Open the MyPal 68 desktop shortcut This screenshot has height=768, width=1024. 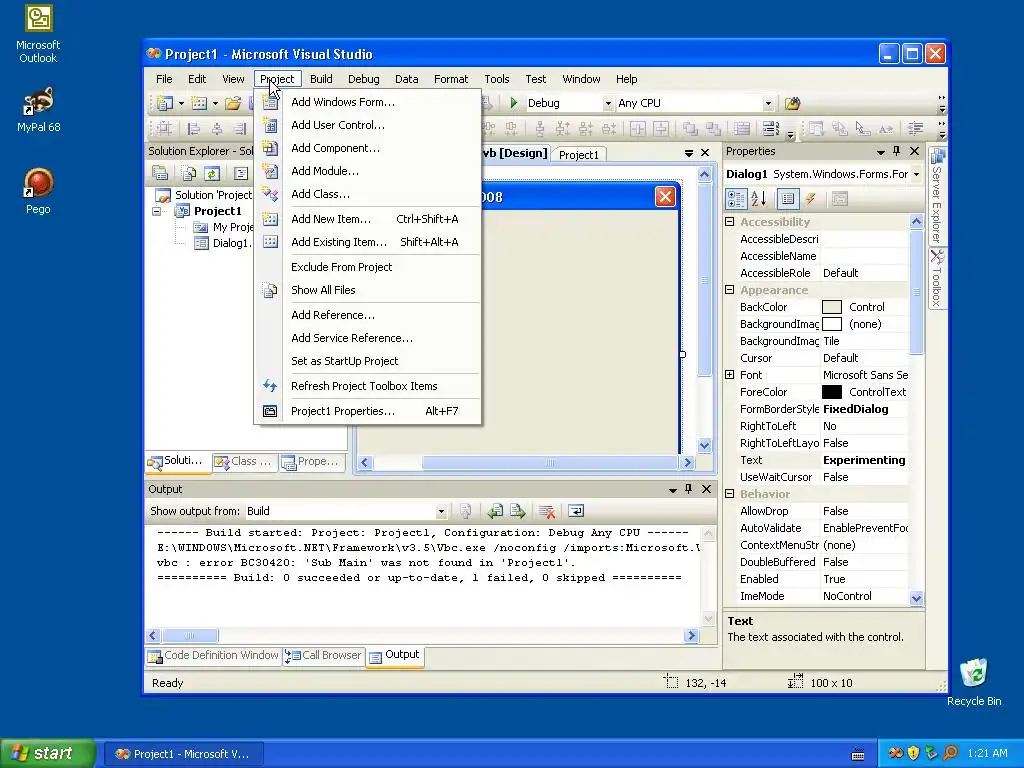[38, 110]
